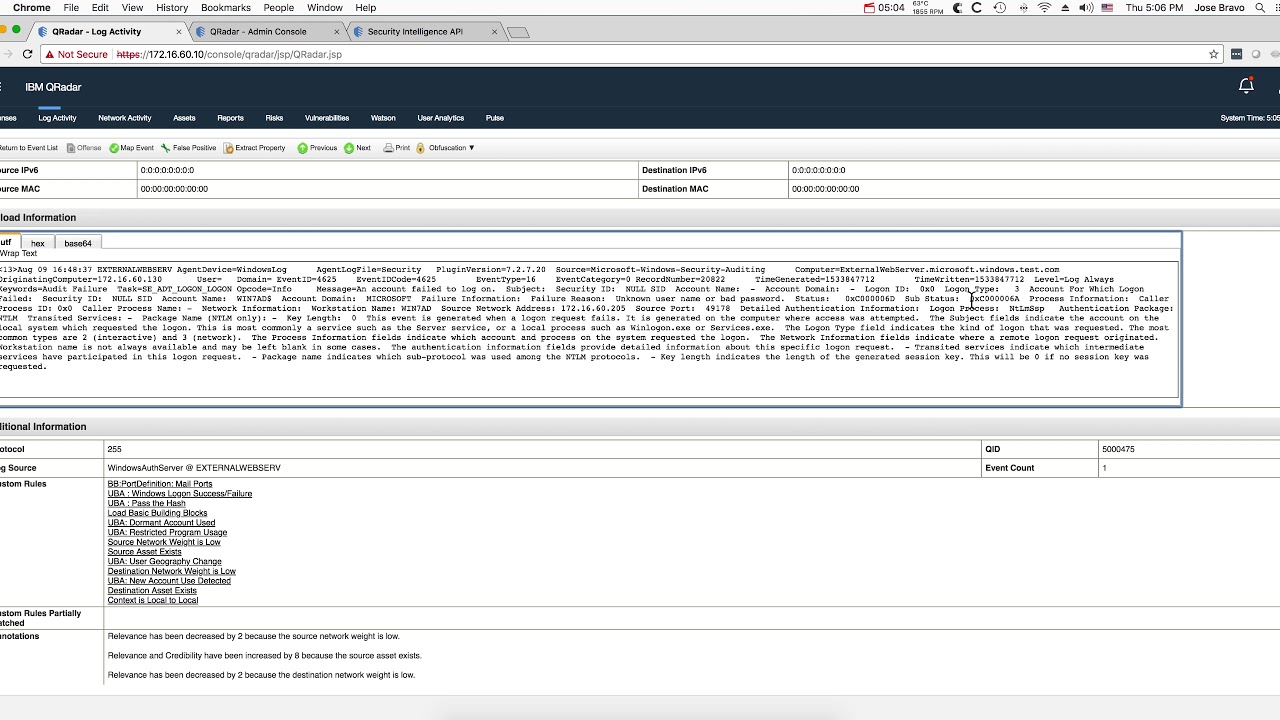Expand the Obfuscation dropdown arrow
Image resolution: width=1280 pixels, height=720 pixels.
click(x=472, y=148)
